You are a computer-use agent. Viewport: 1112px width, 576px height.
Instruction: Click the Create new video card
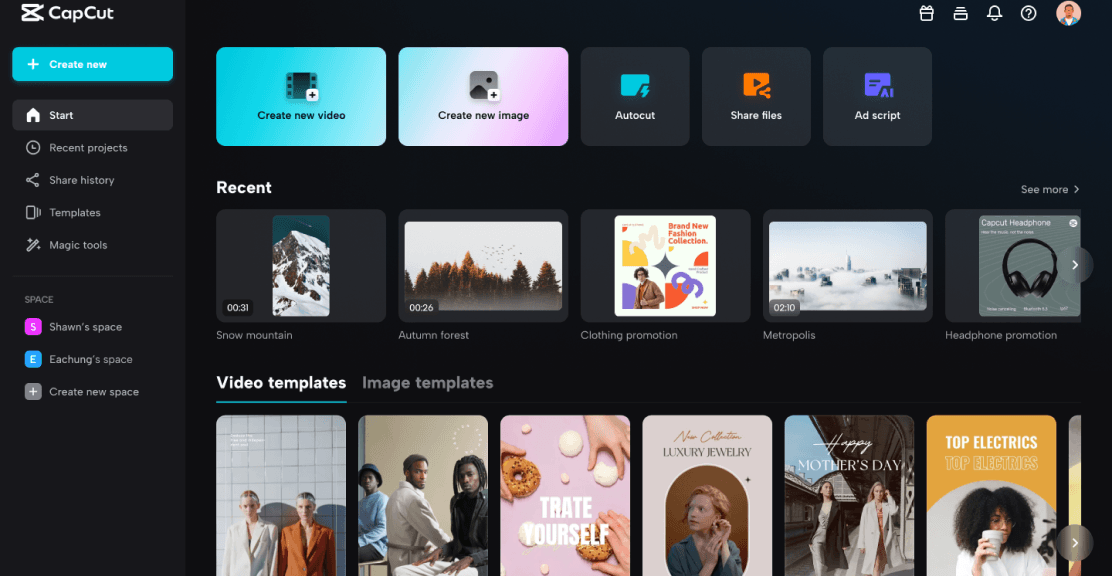pos(301,96)
